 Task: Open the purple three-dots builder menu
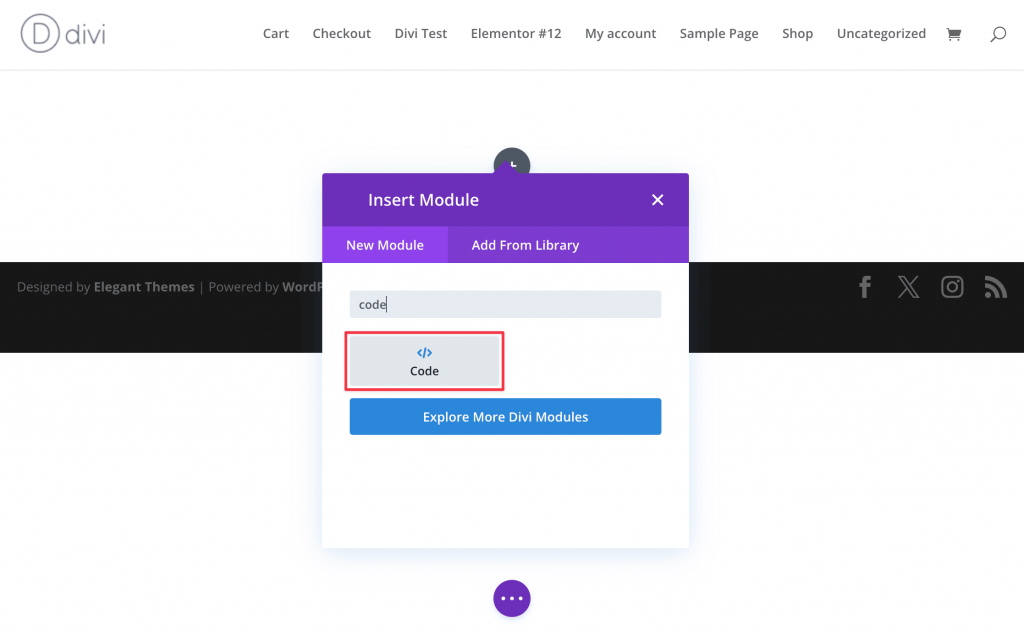(511, 598)
